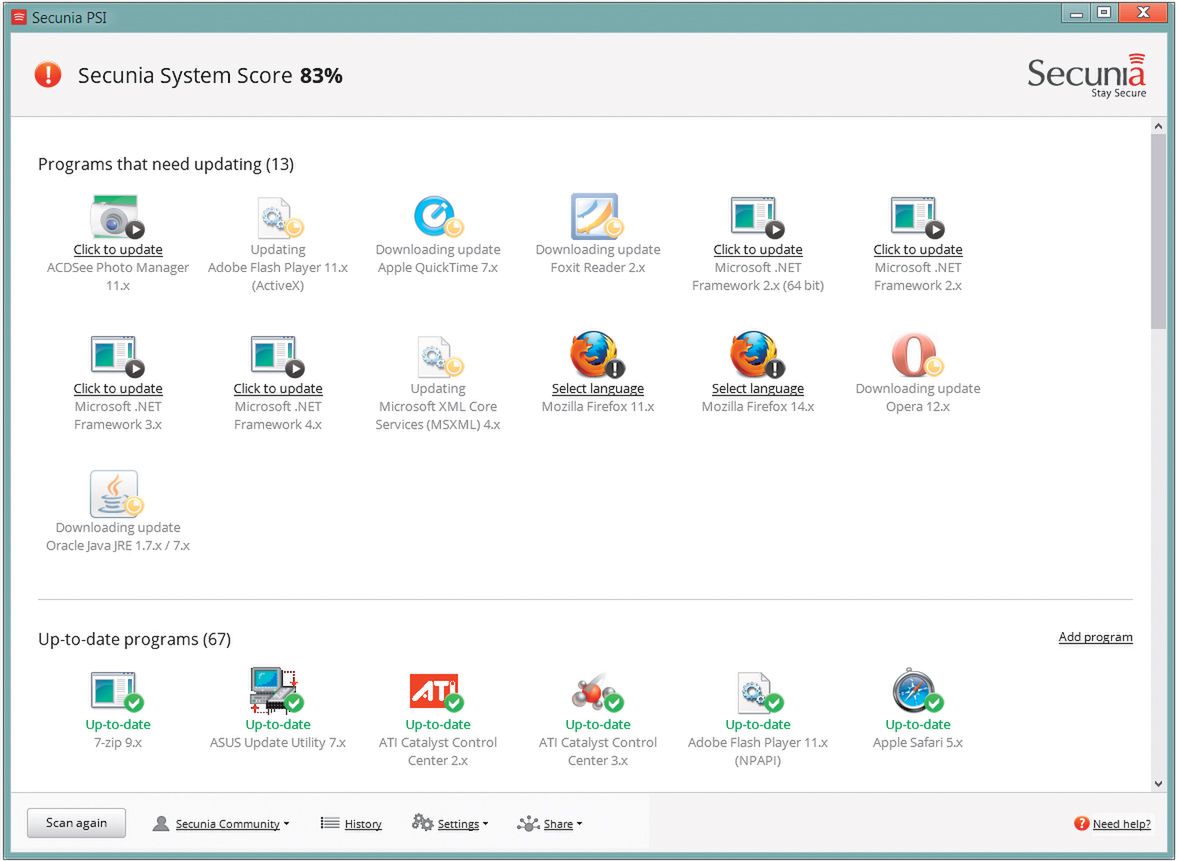Viewport: 1179px width, 861px height.
Task: Click Downloading update text for Apple QuickTime
Action: tap(438, 250)
